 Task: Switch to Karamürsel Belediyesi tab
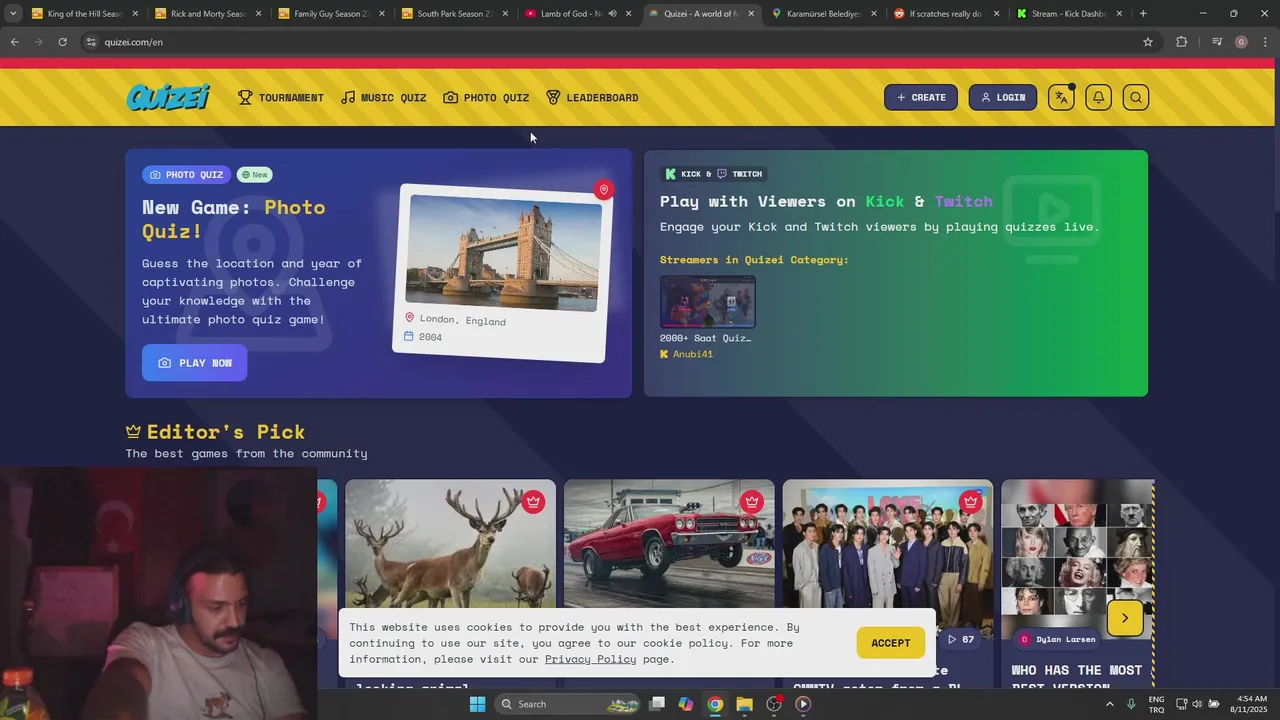pyautogui.click(x=823, y=14)
